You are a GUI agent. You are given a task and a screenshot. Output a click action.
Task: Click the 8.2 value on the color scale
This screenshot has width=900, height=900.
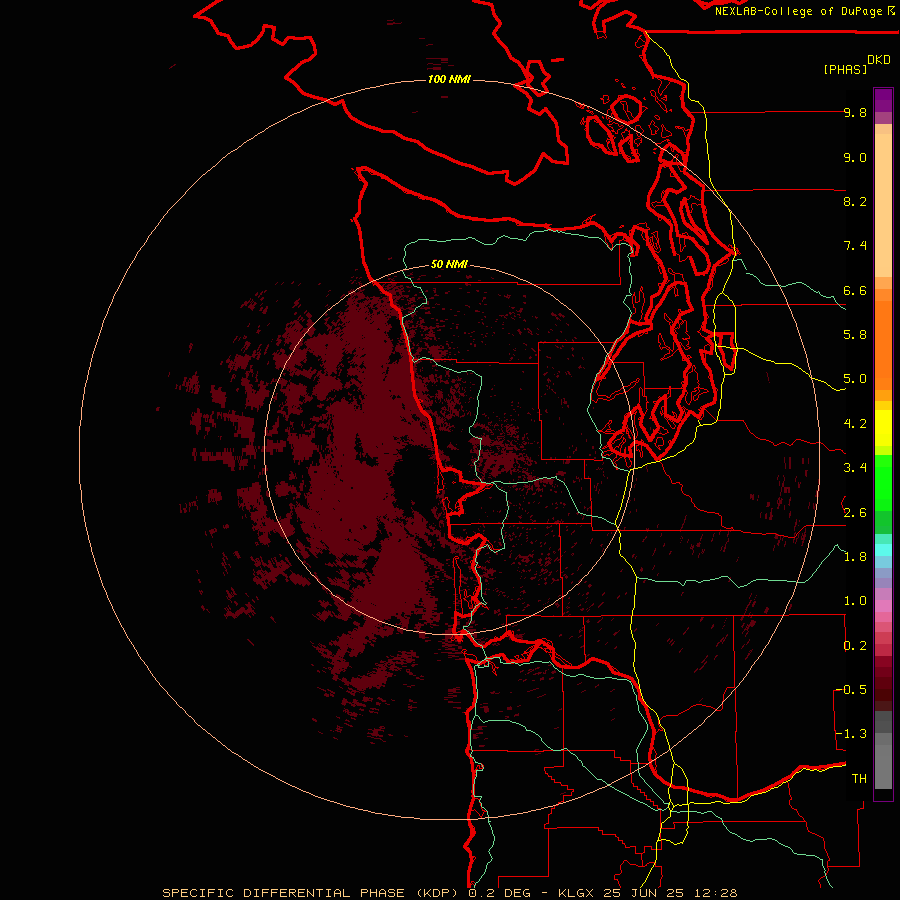tap(855, 201)
